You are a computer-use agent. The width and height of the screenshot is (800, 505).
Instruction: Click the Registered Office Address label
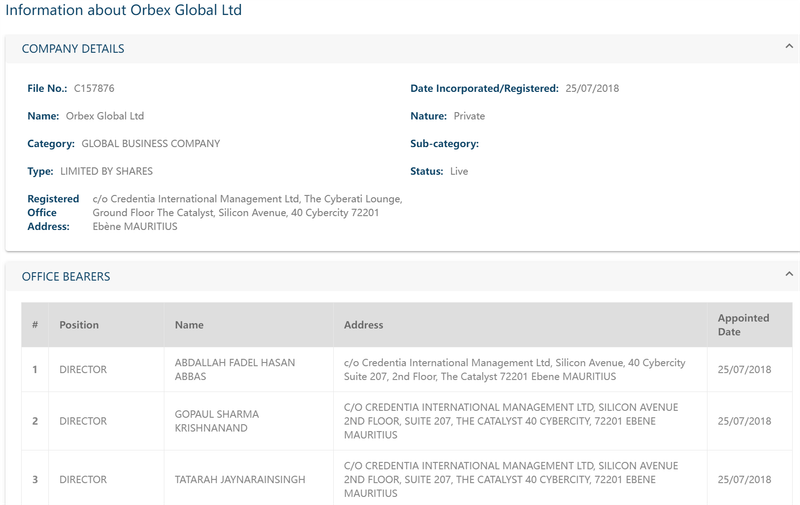point(53,212)
